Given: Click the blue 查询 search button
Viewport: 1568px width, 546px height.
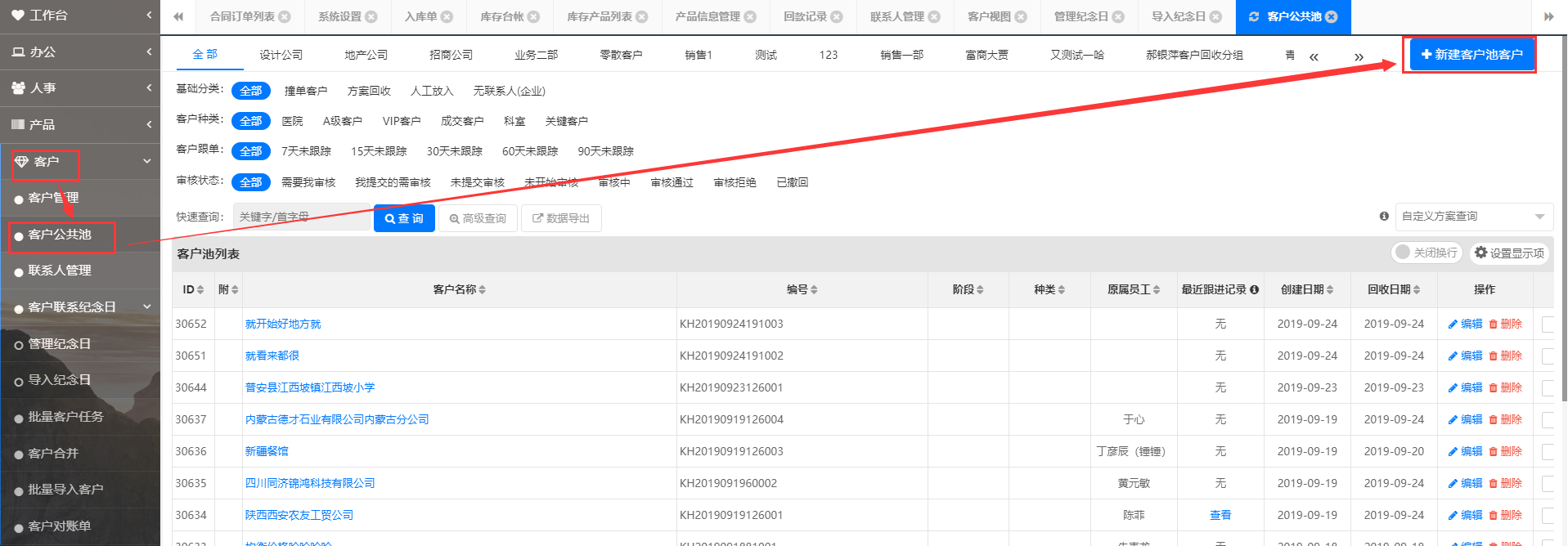Looking at the screenshot, I should (404, 218).
